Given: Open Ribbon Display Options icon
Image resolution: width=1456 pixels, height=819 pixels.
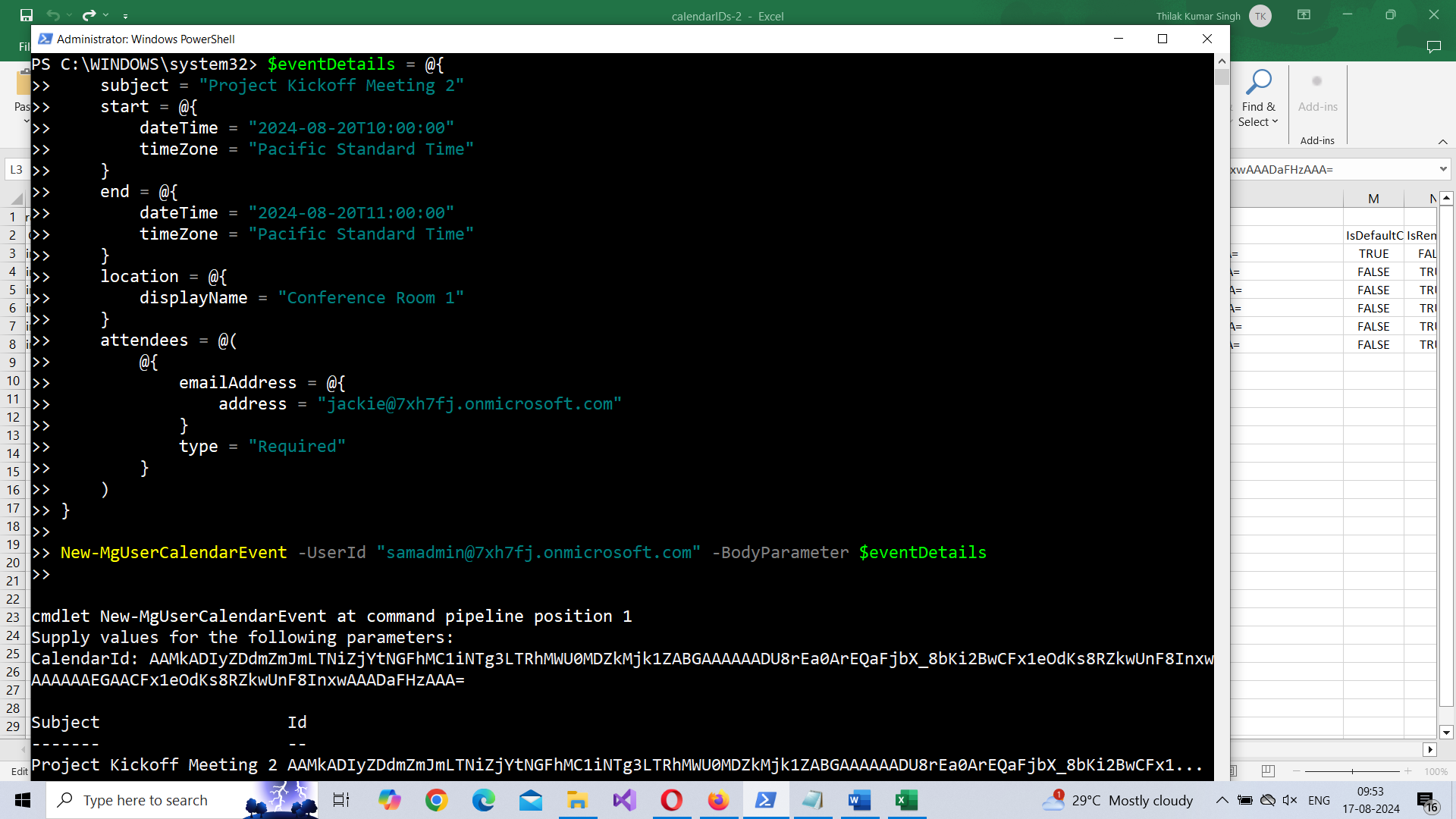Looking at the screenshot, I should (1304, 15).
